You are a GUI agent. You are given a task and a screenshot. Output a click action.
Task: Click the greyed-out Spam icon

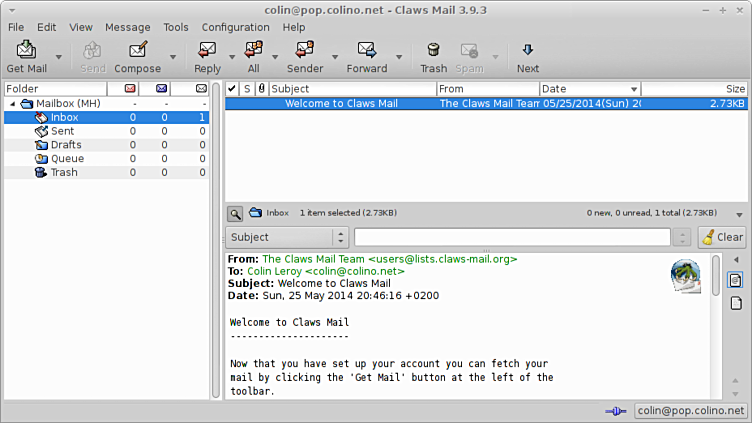pos(469,50)
